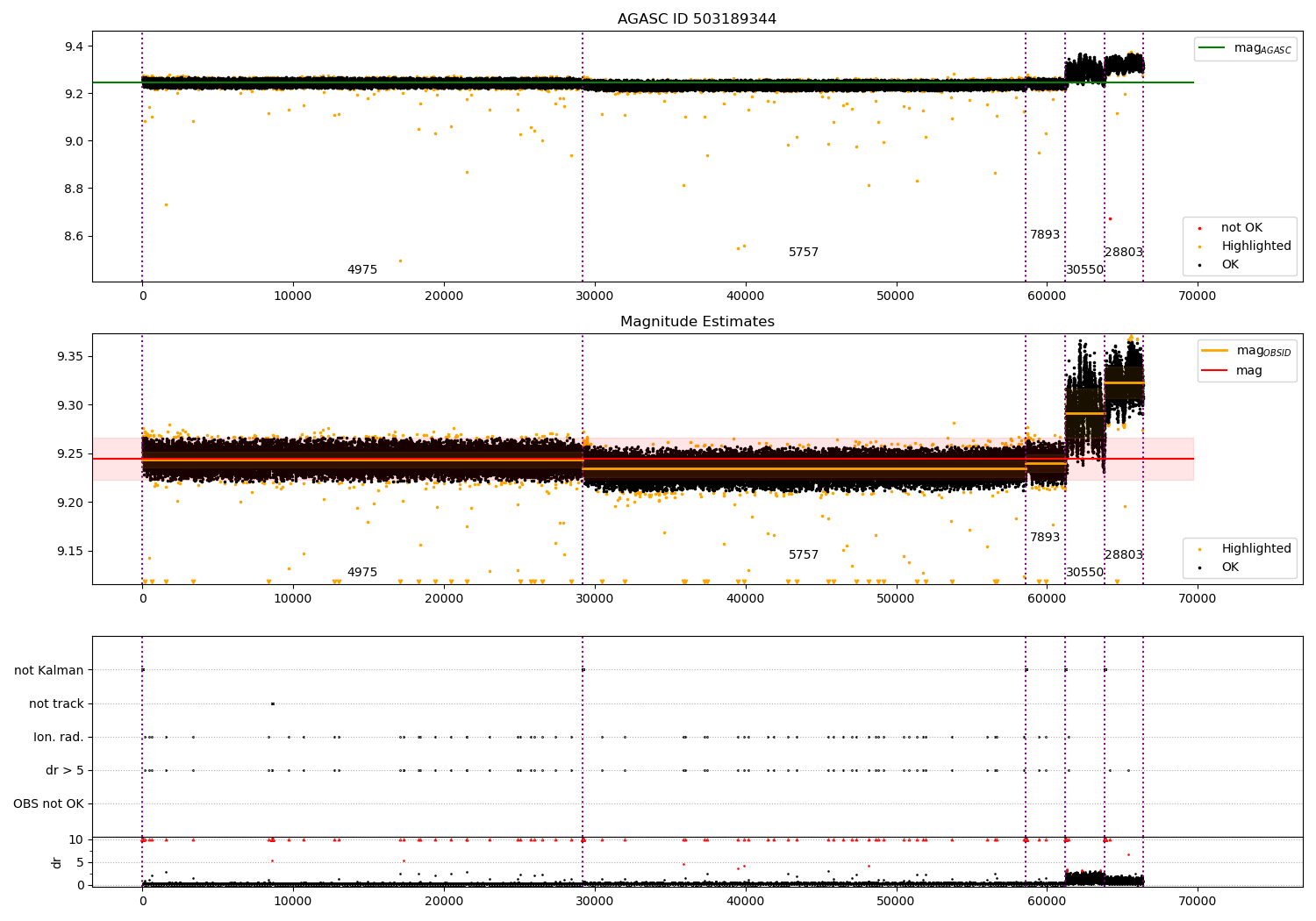Screen dimensions: 1316x921
Task: Click the rotated 'dr' y-axis label
Action: pos(57,862)
